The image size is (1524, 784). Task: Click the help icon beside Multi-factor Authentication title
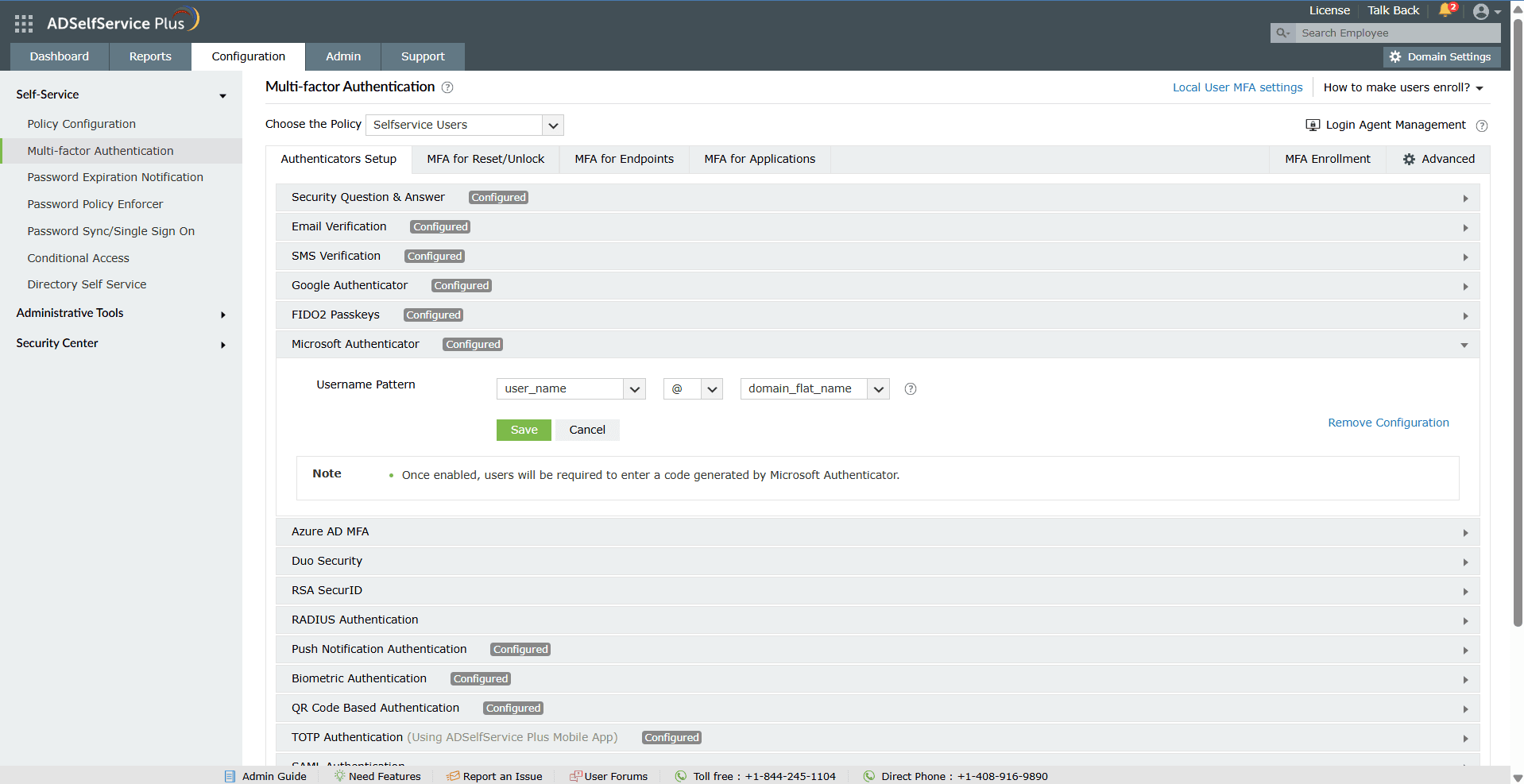(447, 87)
